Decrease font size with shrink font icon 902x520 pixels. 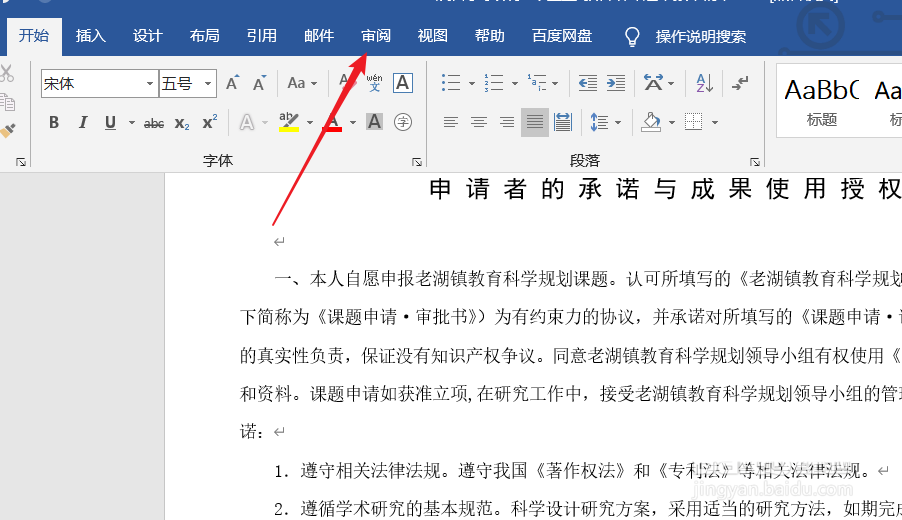[259, 83]
